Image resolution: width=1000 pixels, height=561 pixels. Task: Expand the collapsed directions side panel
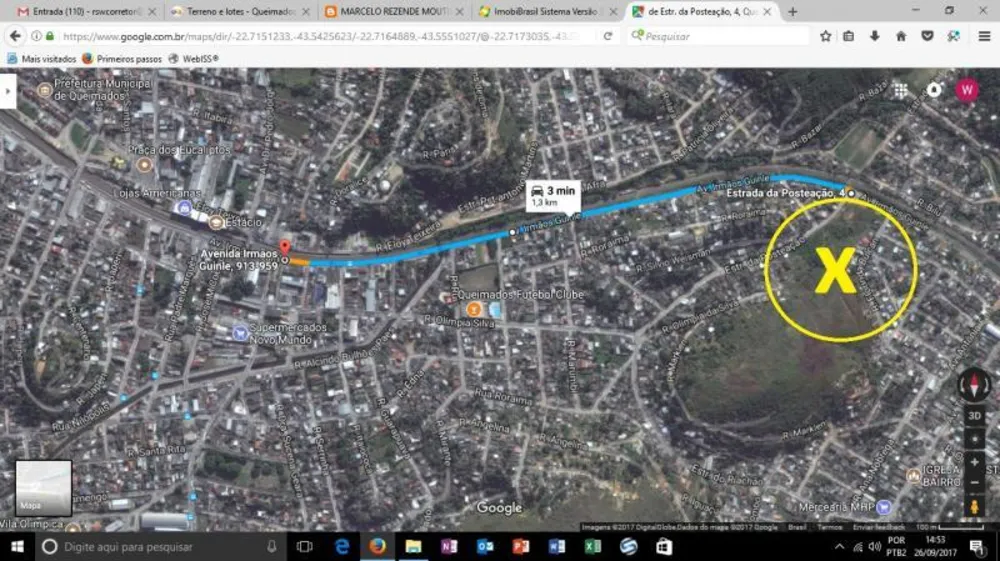pyautogui.click(x=8, y=91)
